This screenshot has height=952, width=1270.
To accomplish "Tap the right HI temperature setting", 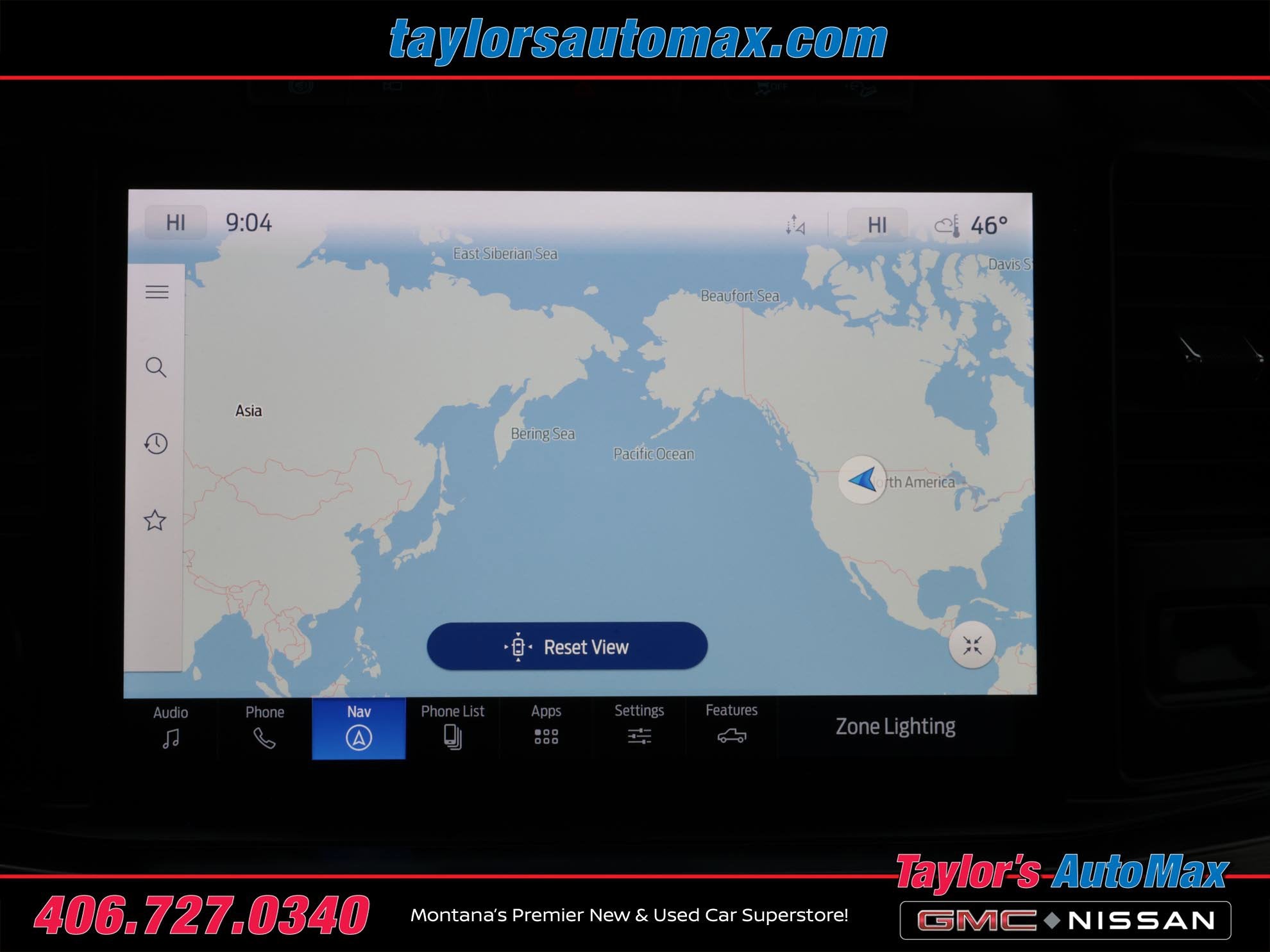I will tap(877, 225).
